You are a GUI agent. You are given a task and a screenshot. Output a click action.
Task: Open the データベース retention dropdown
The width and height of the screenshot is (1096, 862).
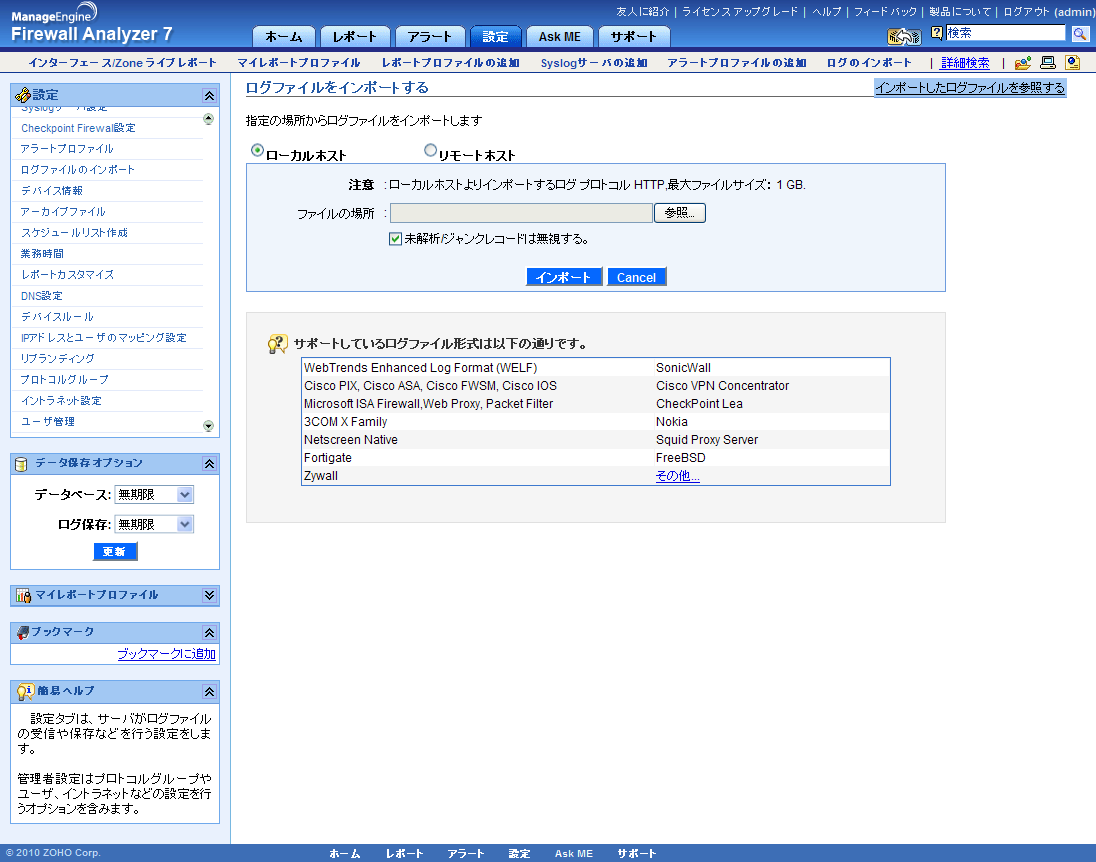[x=154, y=494]
